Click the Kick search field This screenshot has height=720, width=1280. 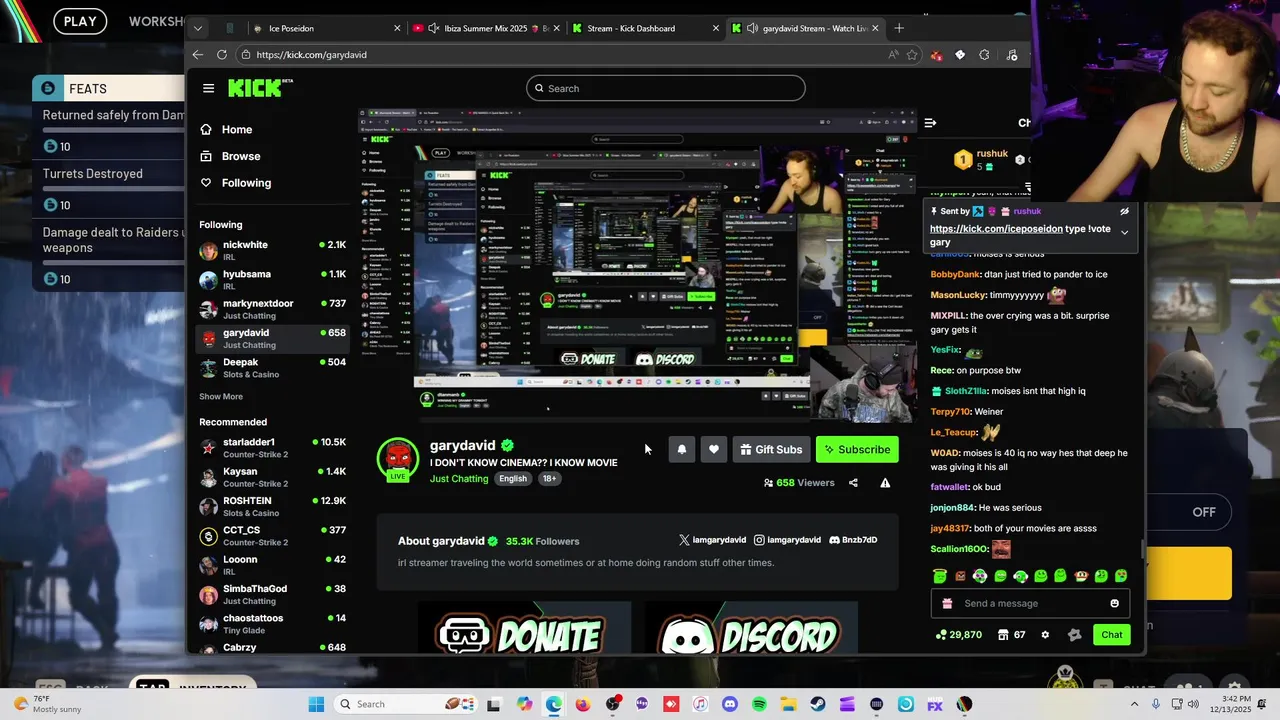click(665, 88)
